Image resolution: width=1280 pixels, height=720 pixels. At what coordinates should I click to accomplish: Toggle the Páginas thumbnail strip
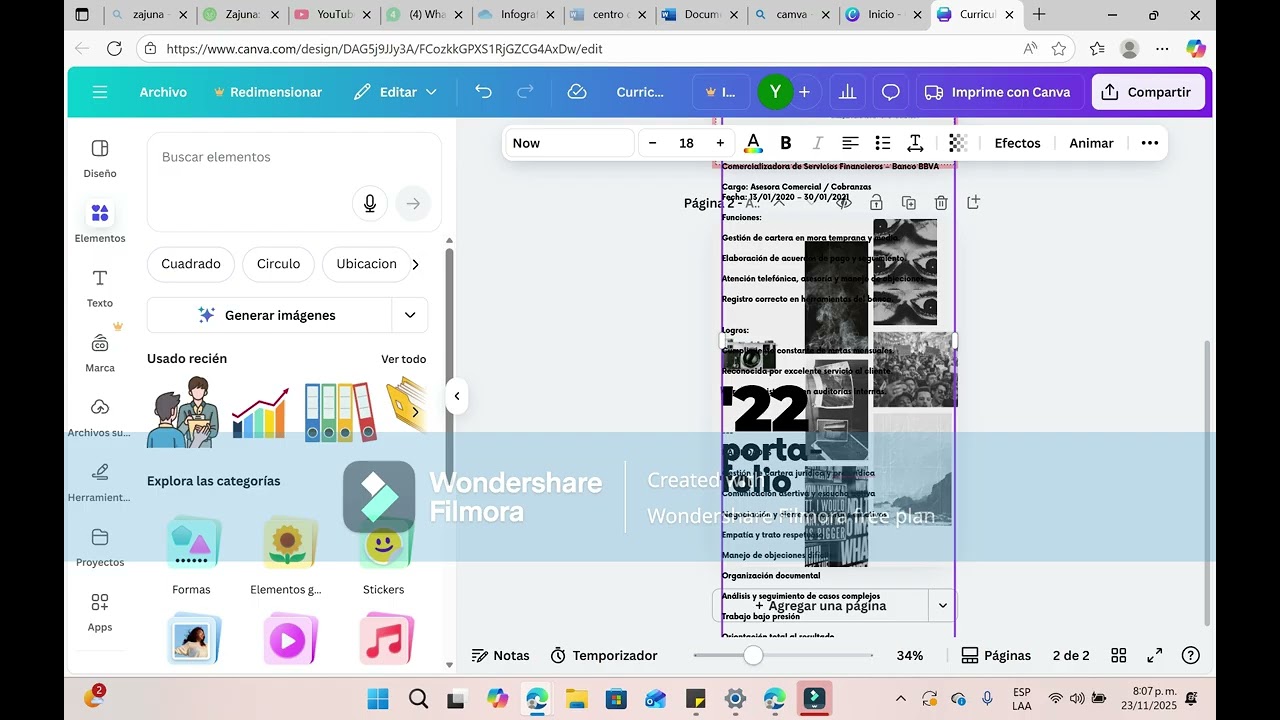click(x=996, y=656)
